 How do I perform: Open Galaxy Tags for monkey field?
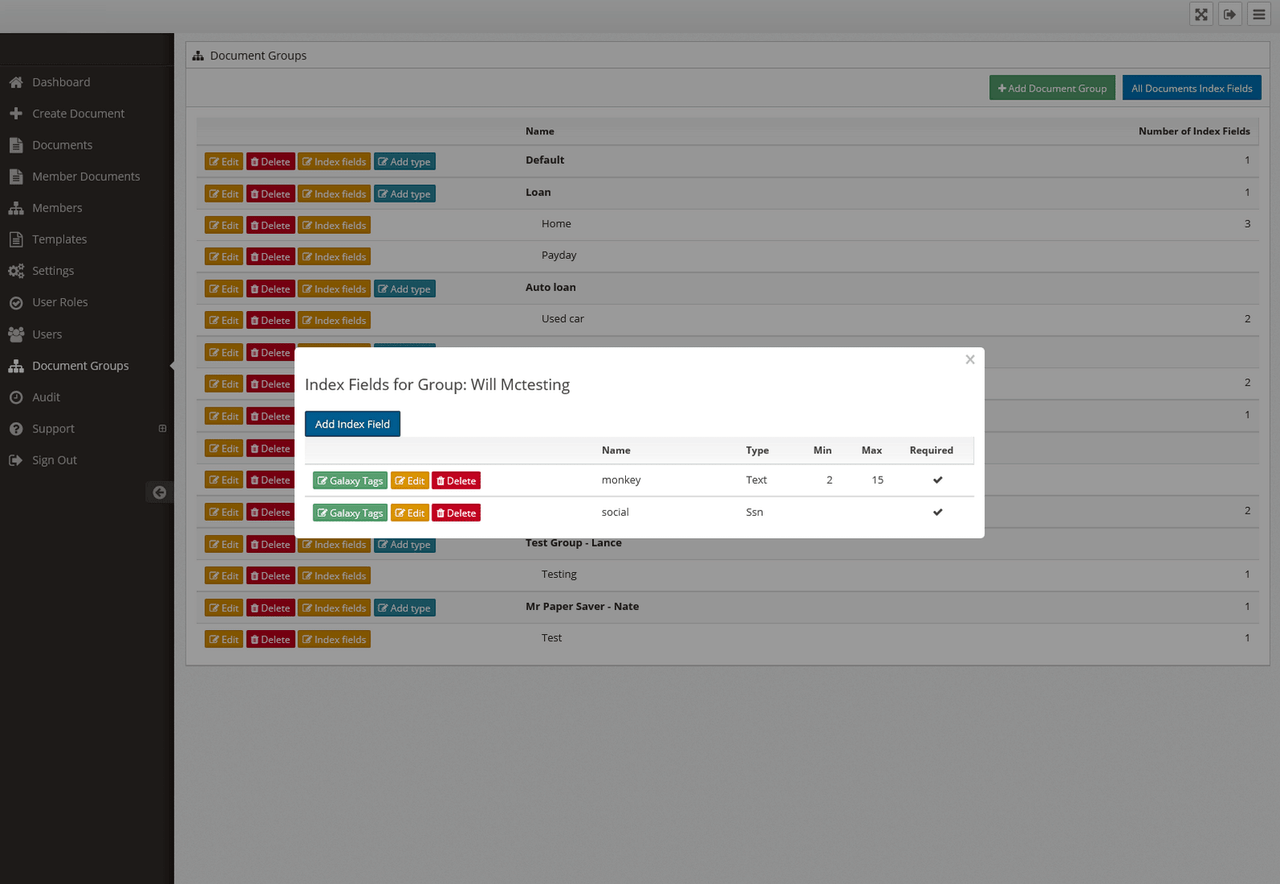coord(350,481)
